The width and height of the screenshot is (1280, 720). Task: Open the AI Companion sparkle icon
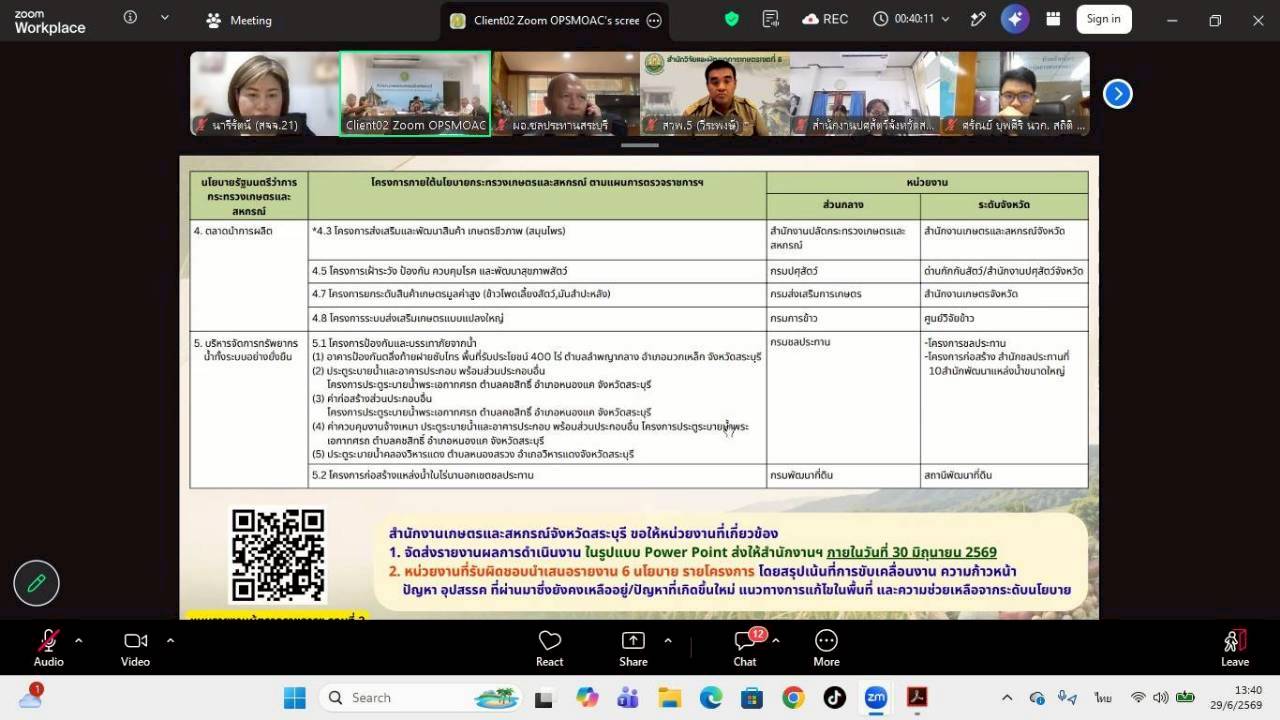[1015, 19]
